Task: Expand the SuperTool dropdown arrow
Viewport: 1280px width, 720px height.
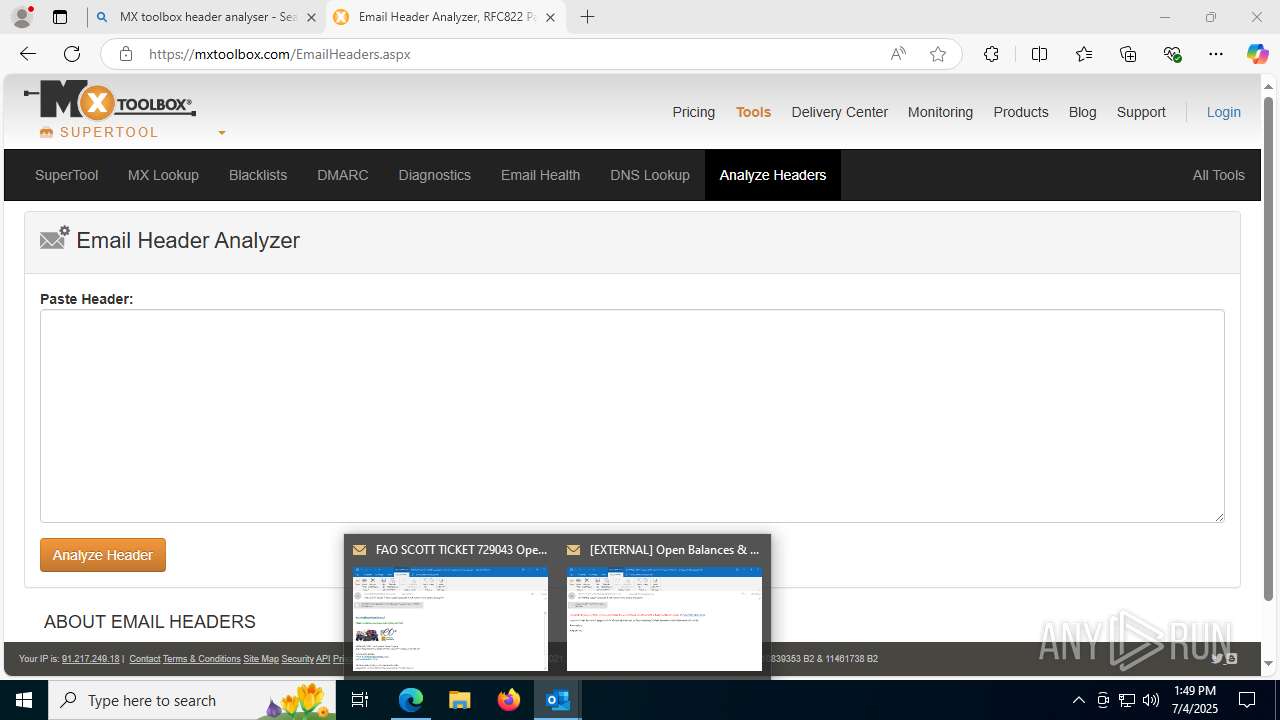Action: coord(222,132)
